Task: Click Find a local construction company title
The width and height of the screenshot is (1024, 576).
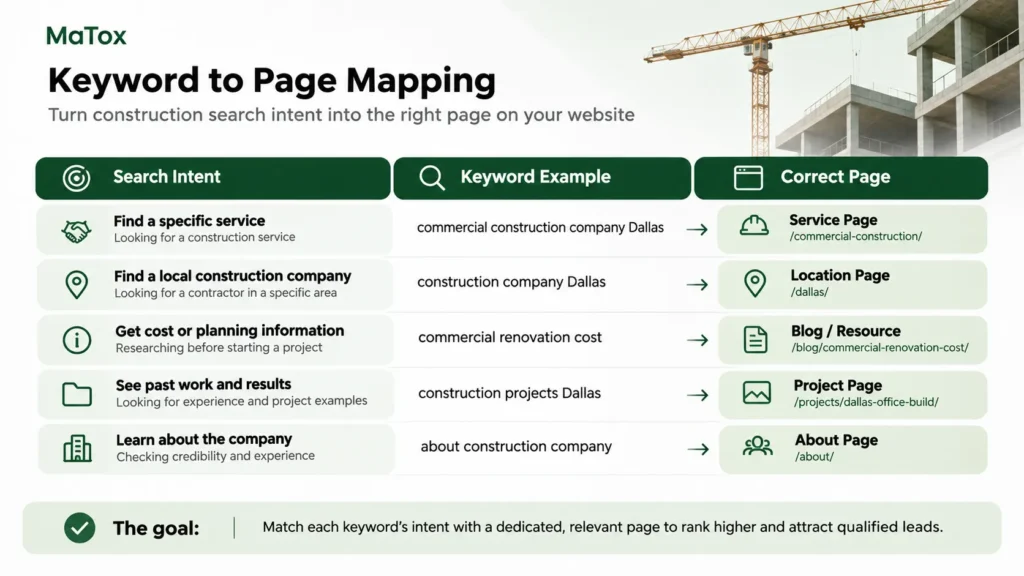Action: (x=232, y=276)
